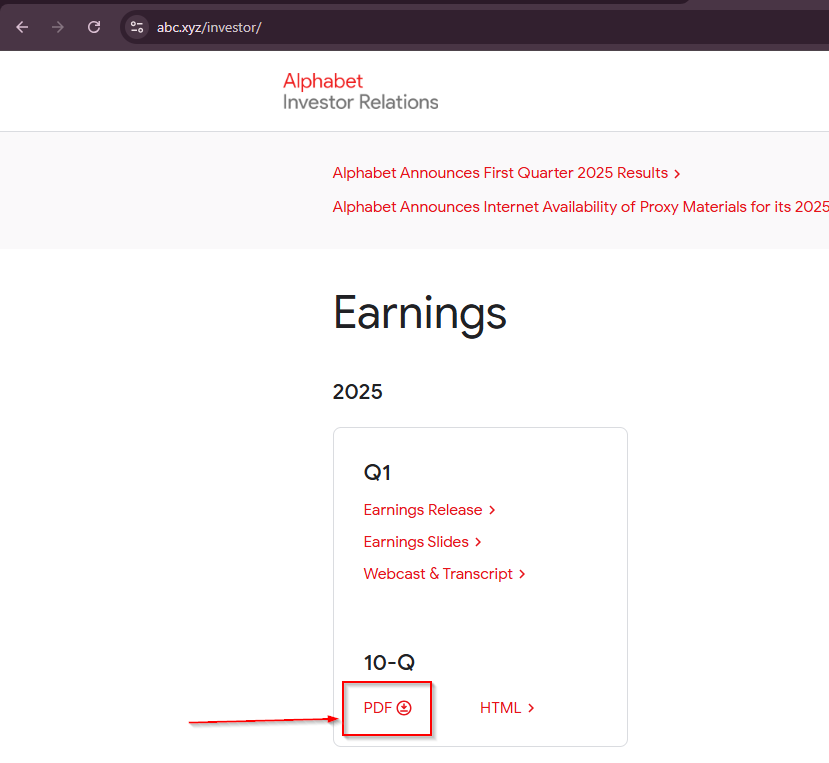Click the PDF download circle icon
The image size is (829, 763).
coord(404,708)
